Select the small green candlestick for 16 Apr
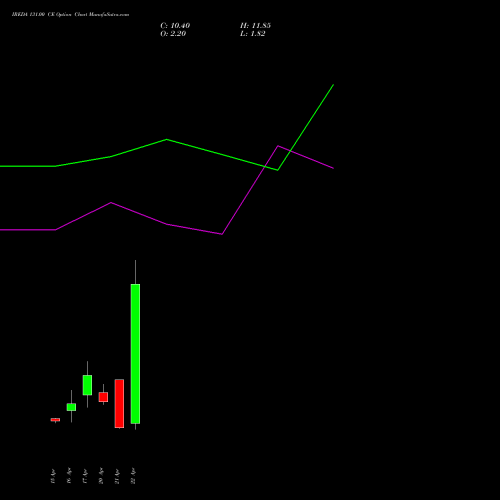This screenshot has width=500, height=500. tap(71, 407)
